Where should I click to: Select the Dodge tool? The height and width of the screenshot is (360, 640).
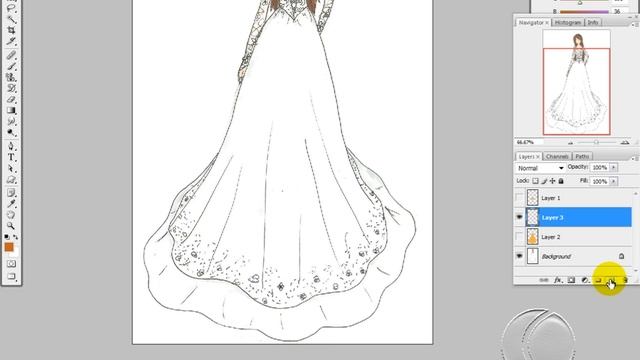point(11,132)
